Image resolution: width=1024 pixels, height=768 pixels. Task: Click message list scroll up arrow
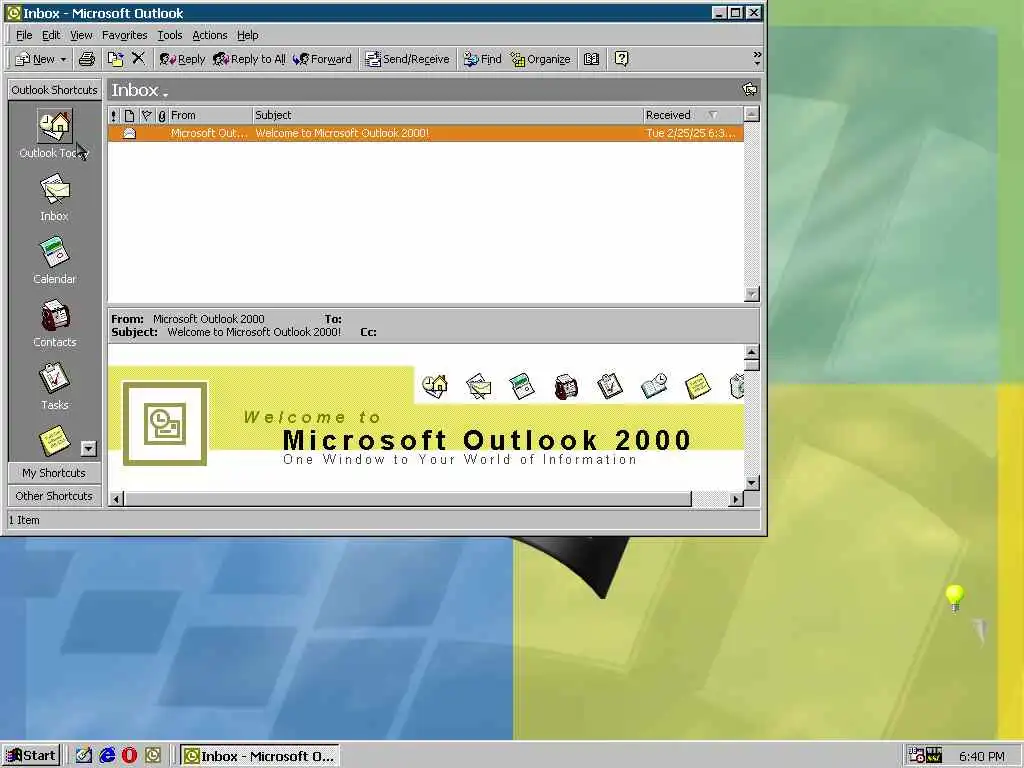click(752, 115)
